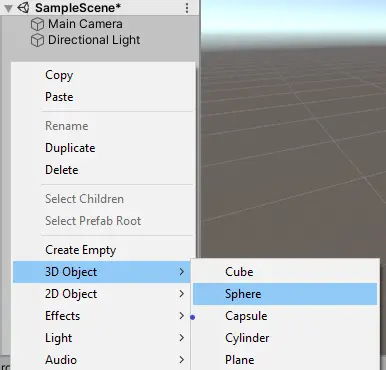The image size is (386, 370).
Task: Create a Plane from the submenu
Action: (285, 359)
